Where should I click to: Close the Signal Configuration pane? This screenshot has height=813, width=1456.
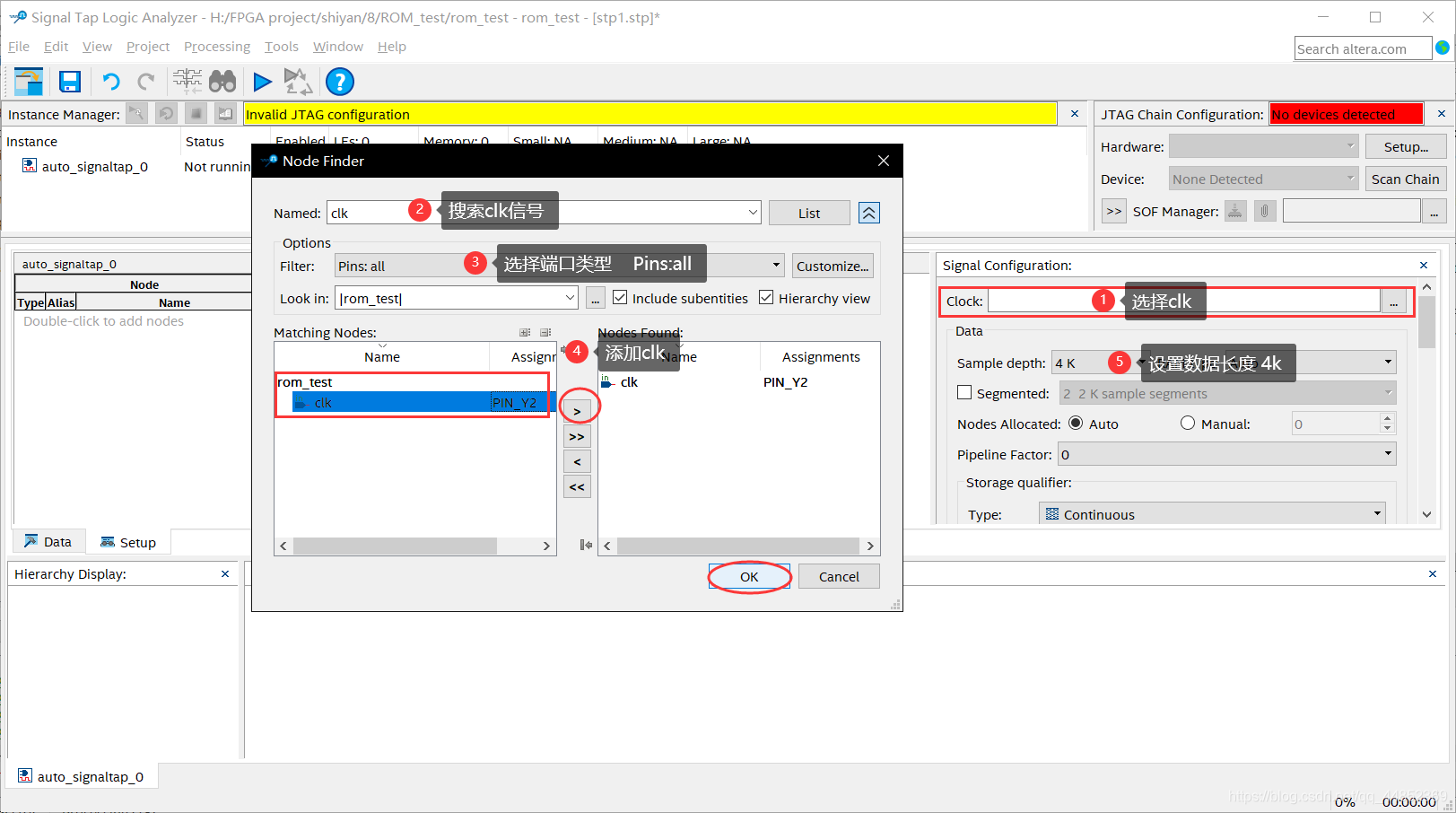(1424, 265)
